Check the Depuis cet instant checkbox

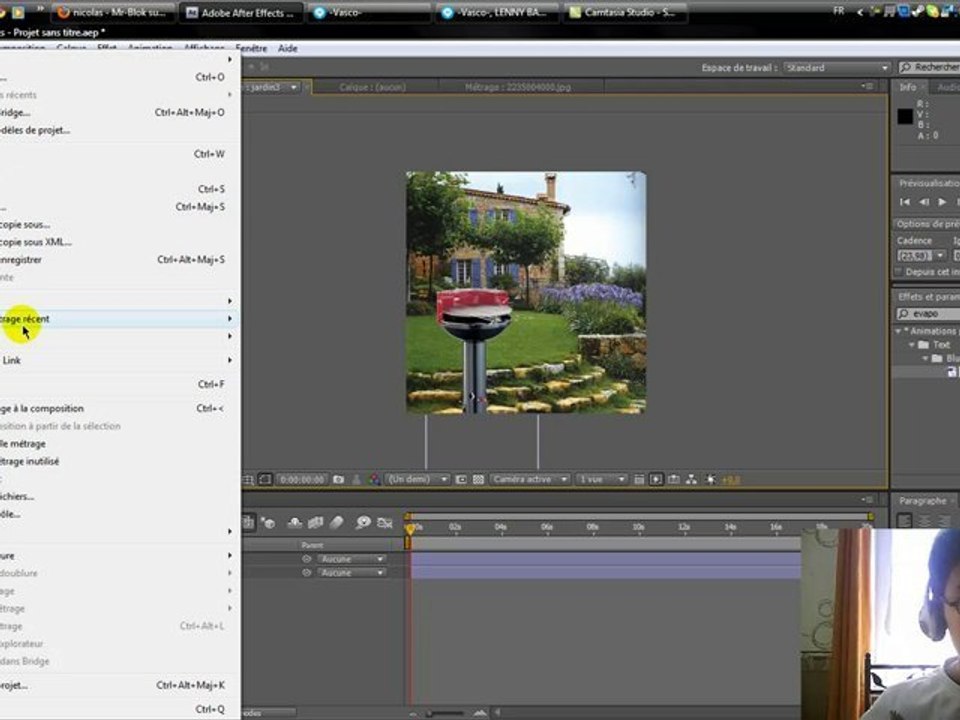(x=898, y=272)
